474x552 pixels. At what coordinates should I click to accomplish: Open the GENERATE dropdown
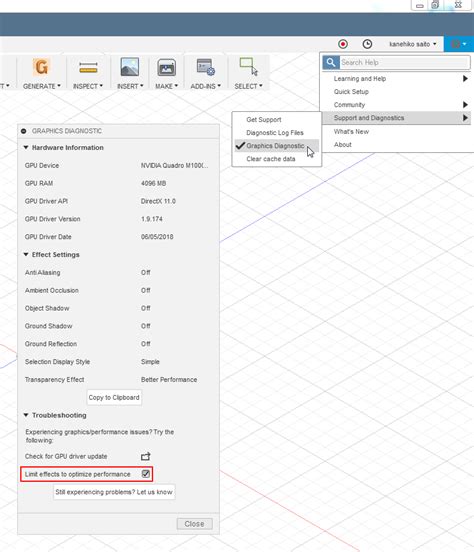click(42, 86)
